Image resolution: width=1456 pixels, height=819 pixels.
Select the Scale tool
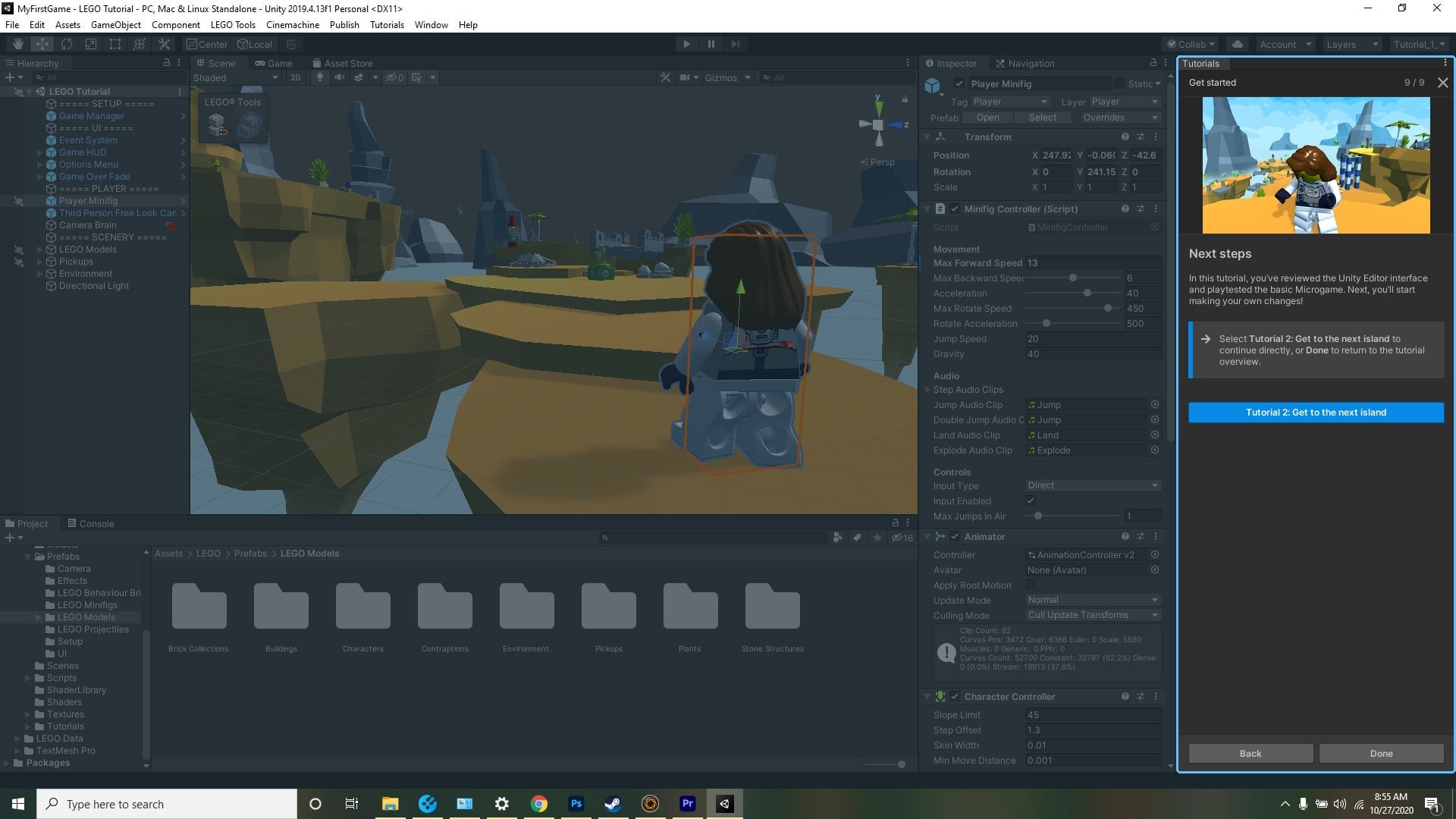coord(91,44)
